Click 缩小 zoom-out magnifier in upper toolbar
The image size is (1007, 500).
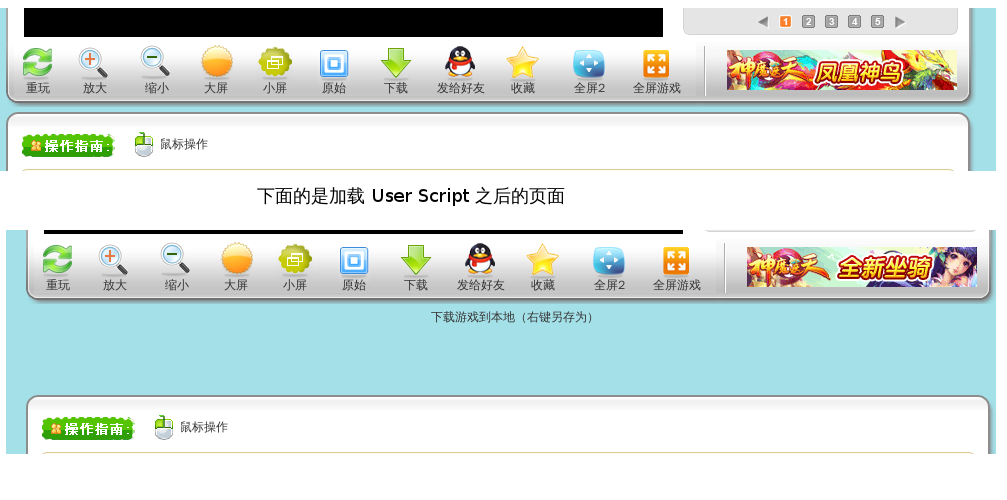coord(155,63)
